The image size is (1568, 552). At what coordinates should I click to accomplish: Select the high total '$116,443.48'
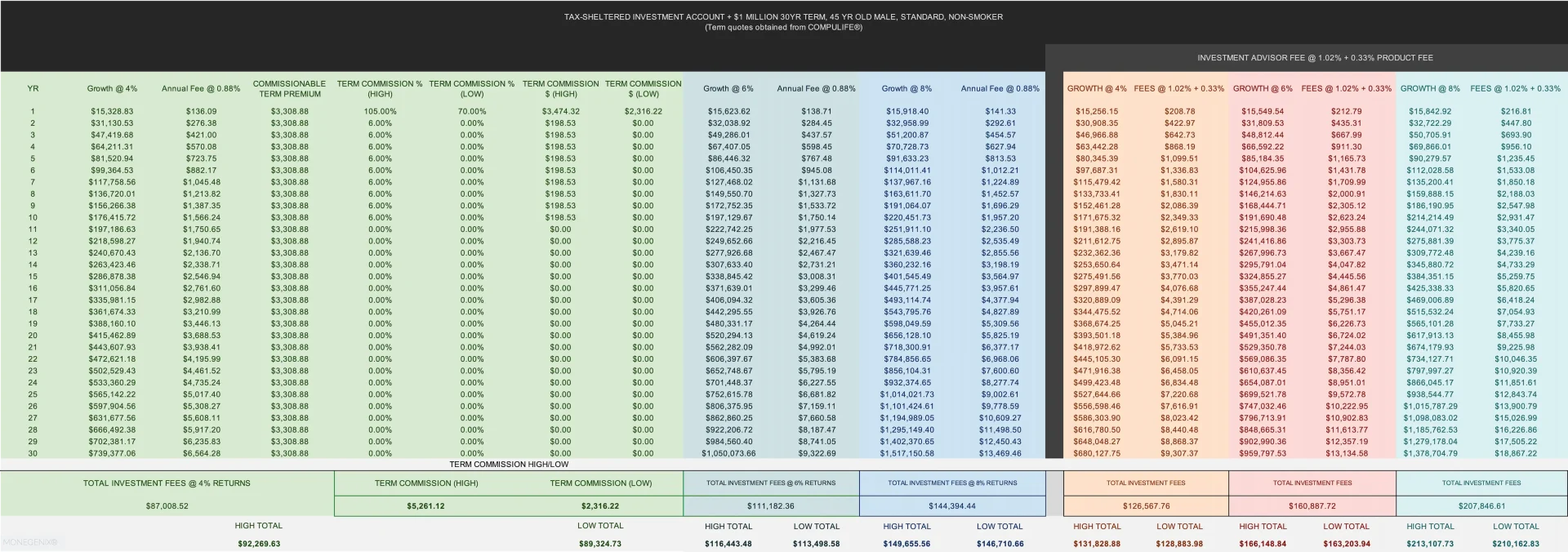pos(728,544)
